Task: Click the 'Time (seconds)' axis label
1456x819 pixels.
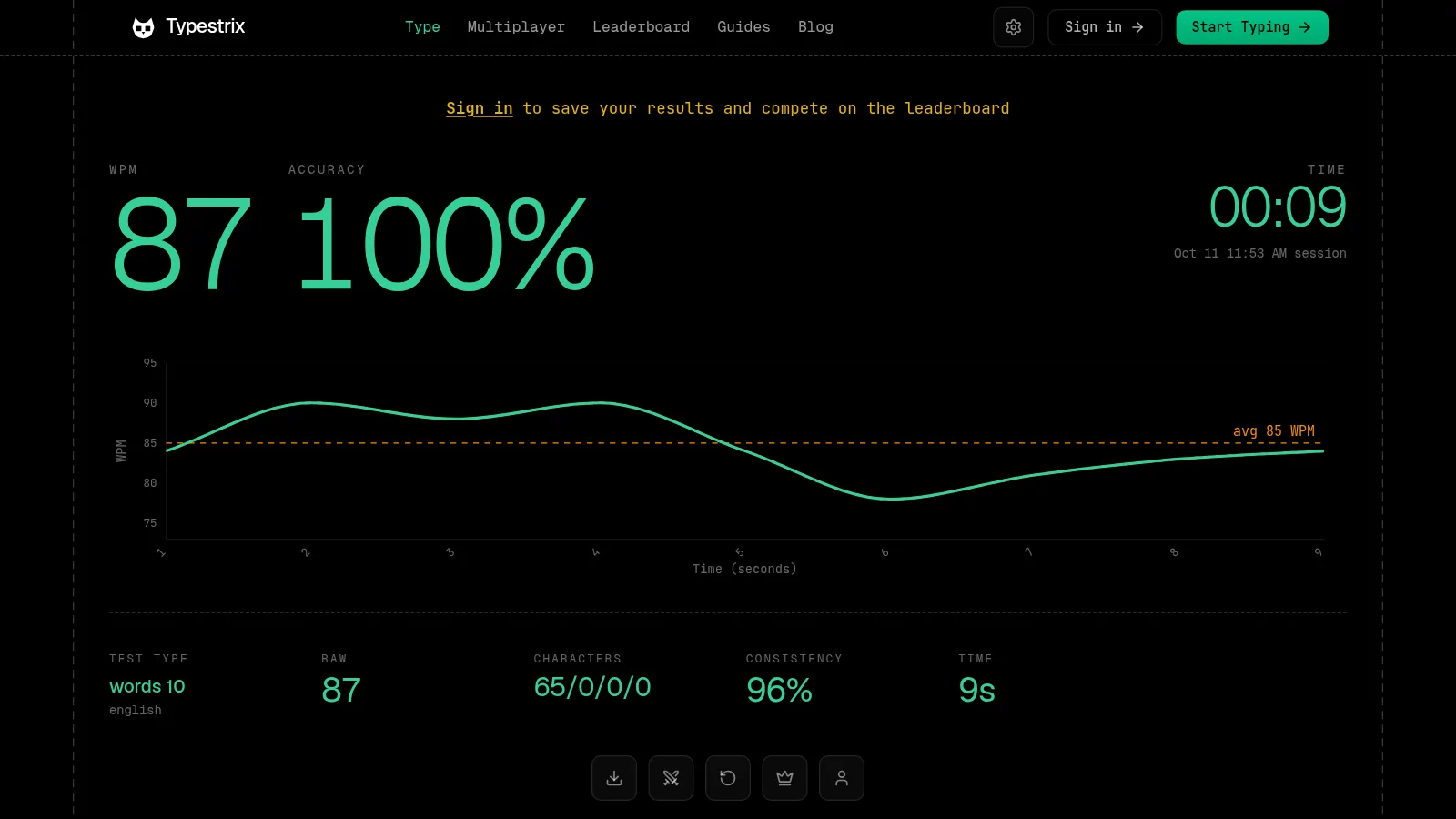Action: tap(744, 569)
